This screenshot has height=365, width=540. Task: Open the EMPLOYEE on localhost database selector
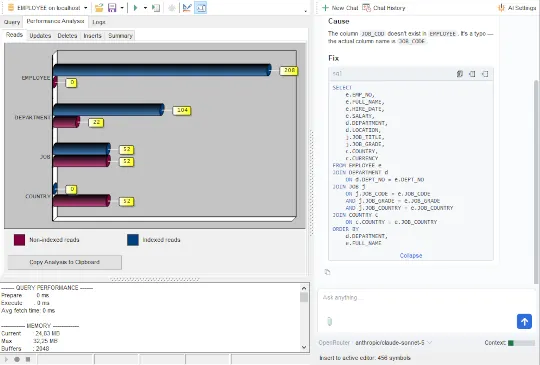tap(48, 8)
